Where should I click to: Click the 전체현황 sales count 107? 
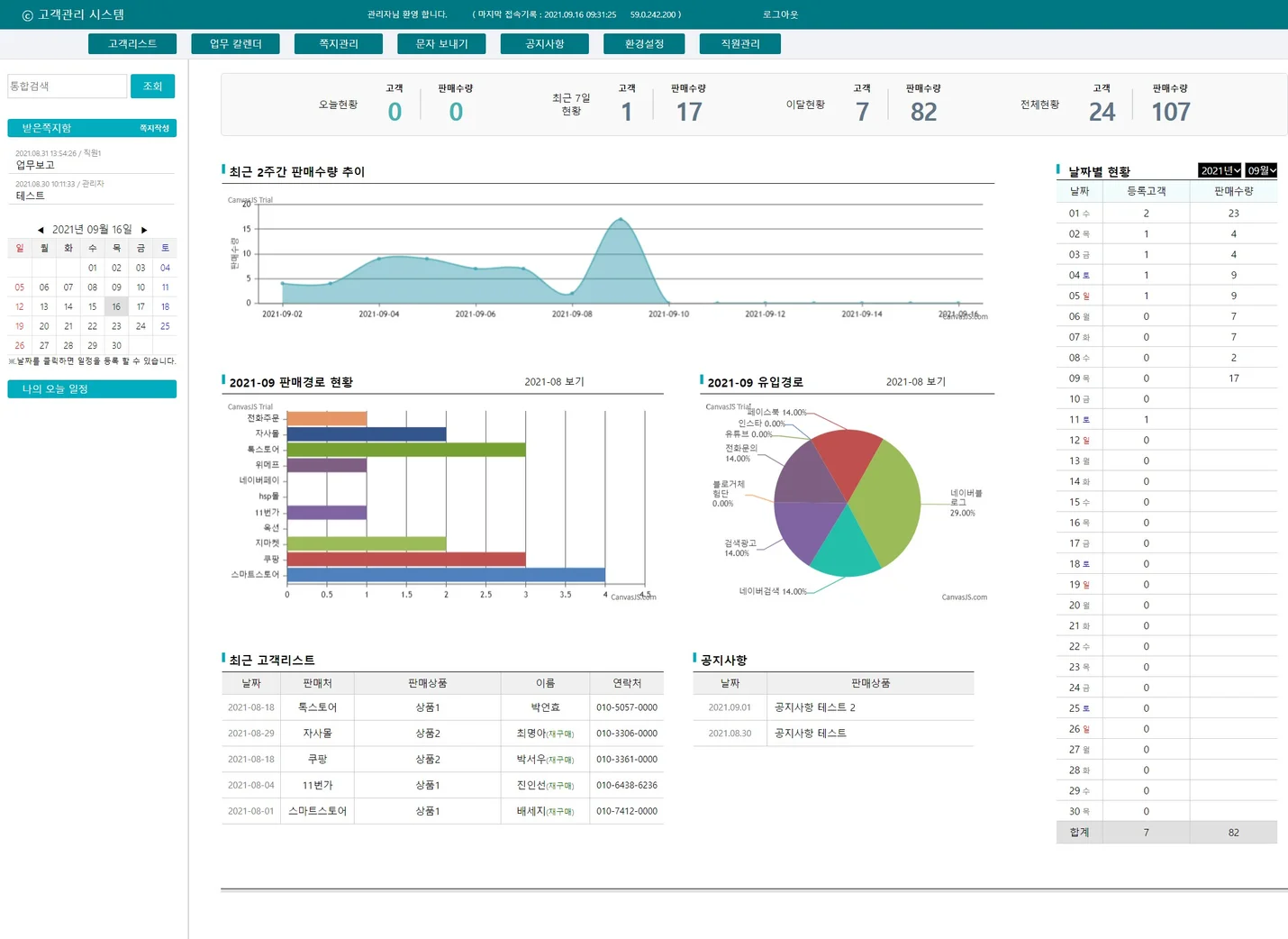click(1171, 112)
